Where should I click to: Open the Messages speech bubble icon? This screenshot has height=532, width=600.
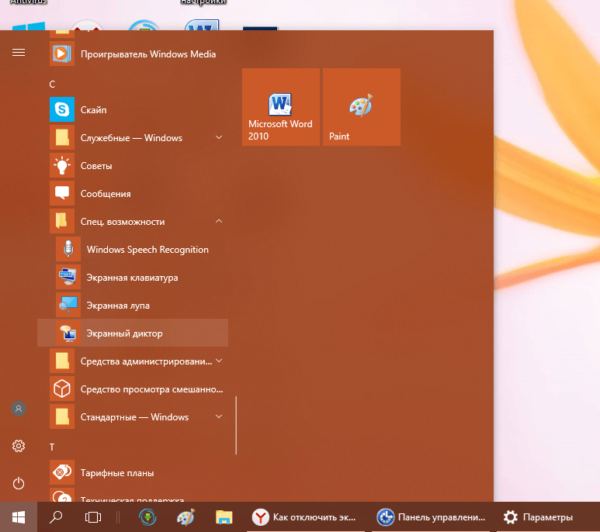tap(62, 193)
